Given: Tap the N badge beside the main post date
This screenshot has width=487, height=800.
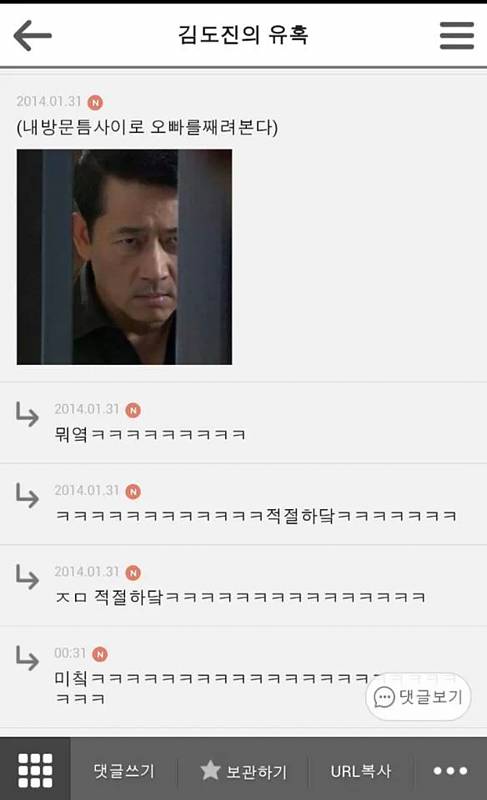Looking at the screenshot, I should click(95, 103).
